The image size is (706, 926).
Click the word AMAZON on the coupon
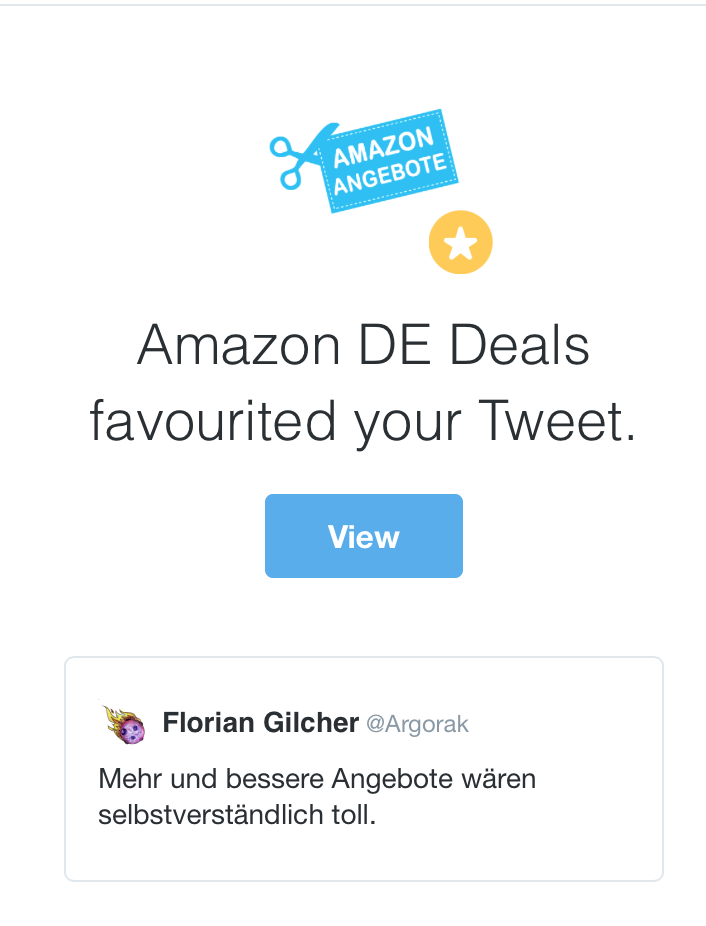383,147
